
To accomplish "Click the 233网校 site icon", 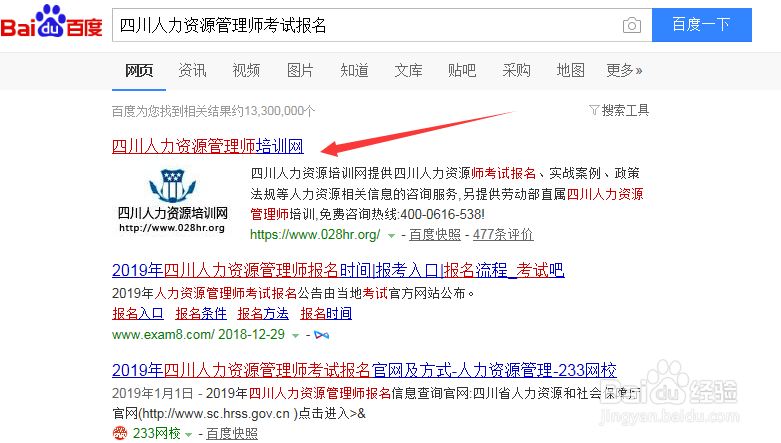I will 120,433.
